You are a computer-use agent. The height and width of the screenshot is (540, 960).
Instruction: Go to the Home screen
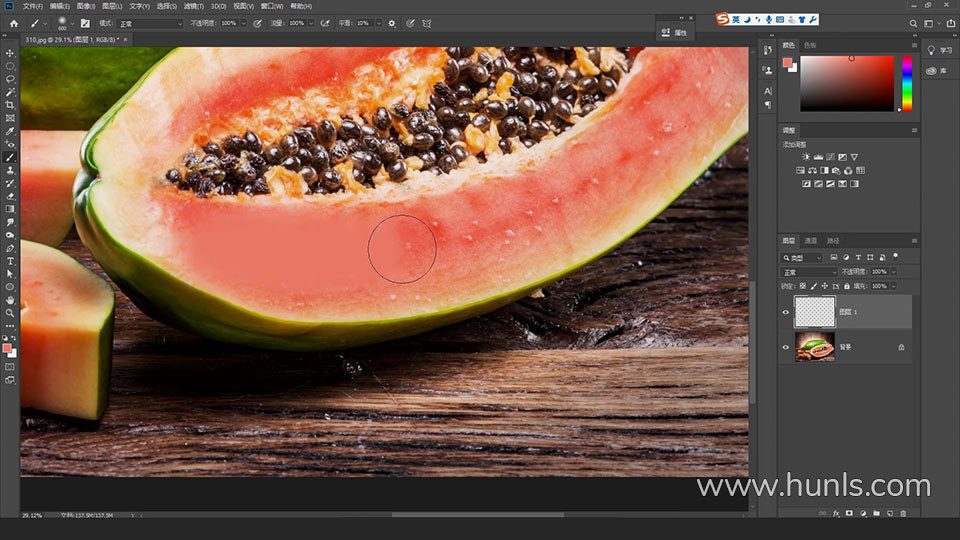pos(14,23)
